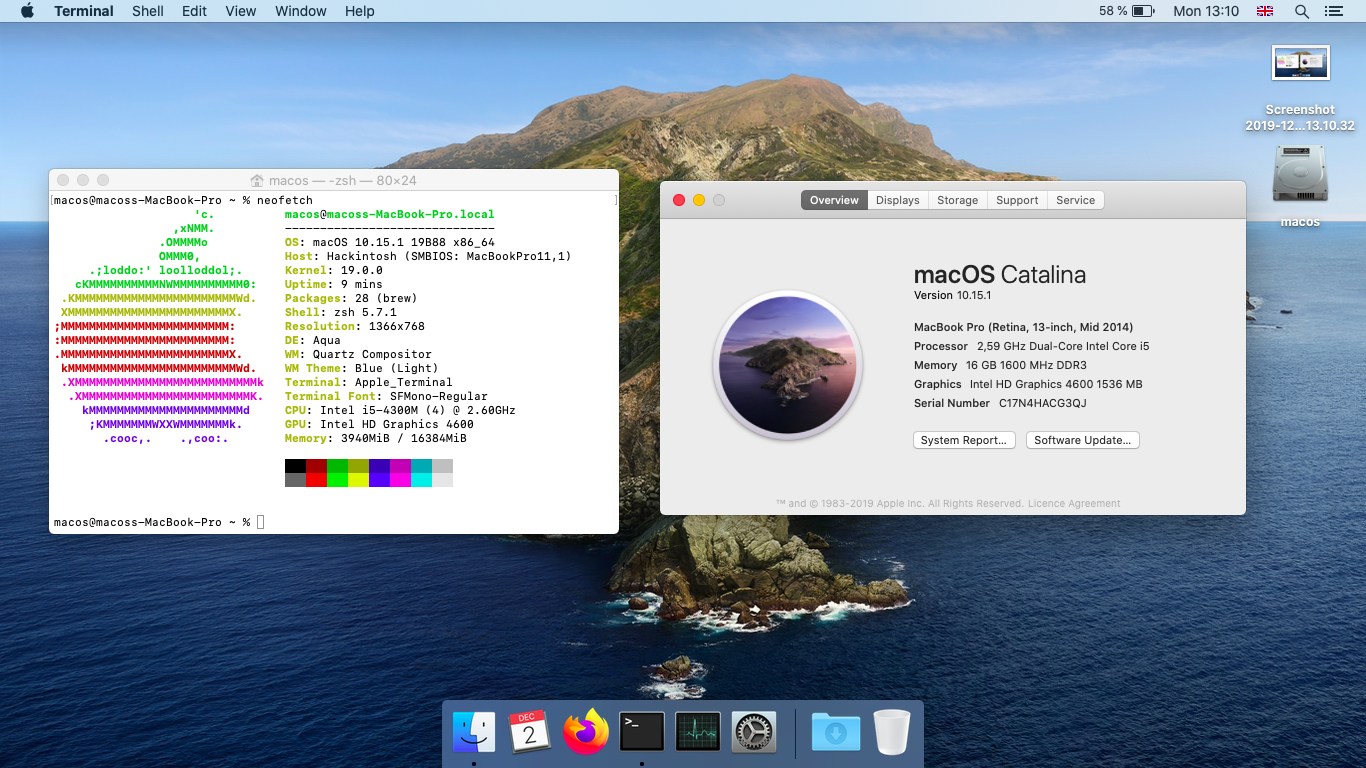Click the home icon in Terminal title
This screenshot has height=768, width=1366.
257,181
